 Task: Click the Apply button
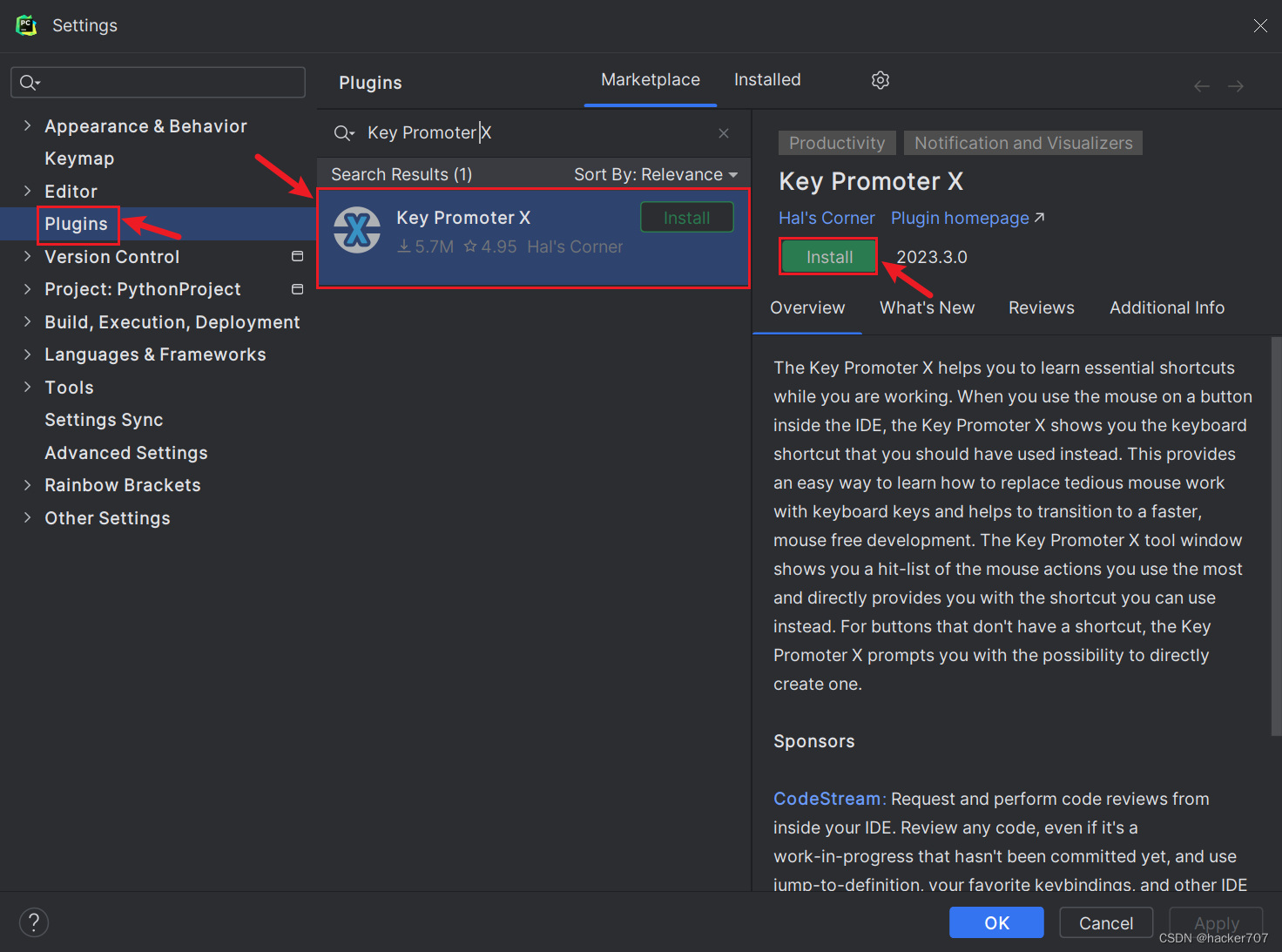(1216, 922)
